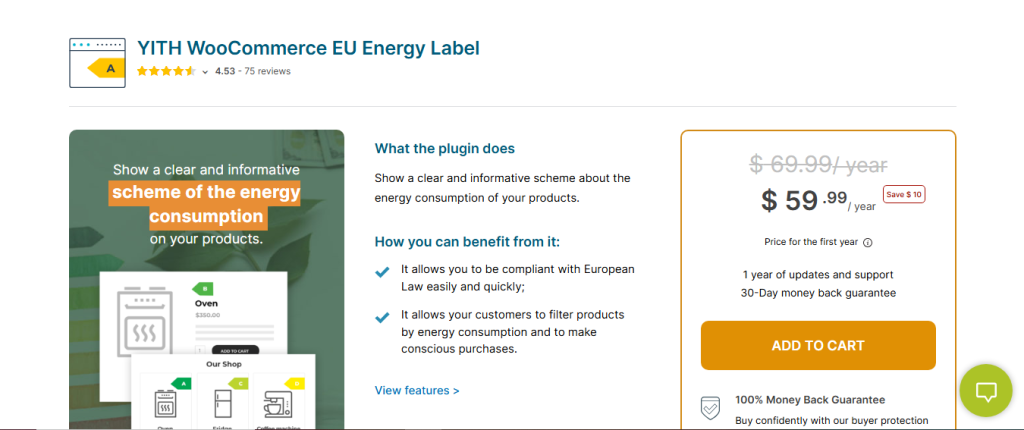Click the checkmark beside filter products benefit

(x=382, y=317)
